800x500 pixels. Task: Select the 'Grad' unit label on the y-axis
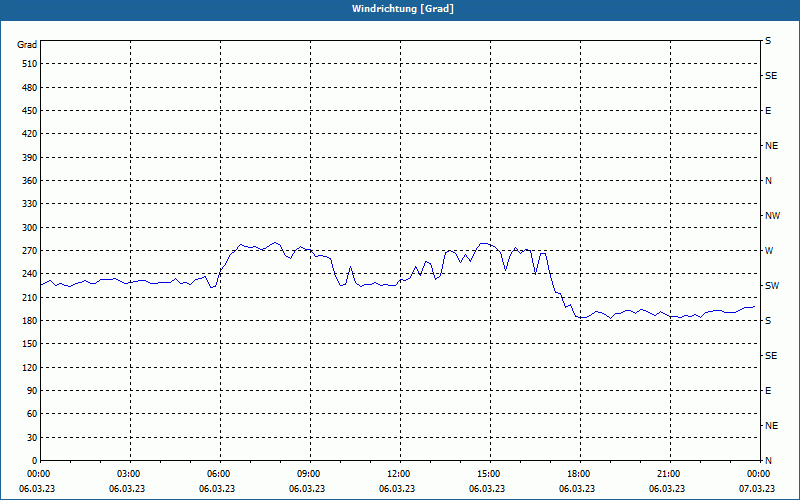[x=27, y=45]
